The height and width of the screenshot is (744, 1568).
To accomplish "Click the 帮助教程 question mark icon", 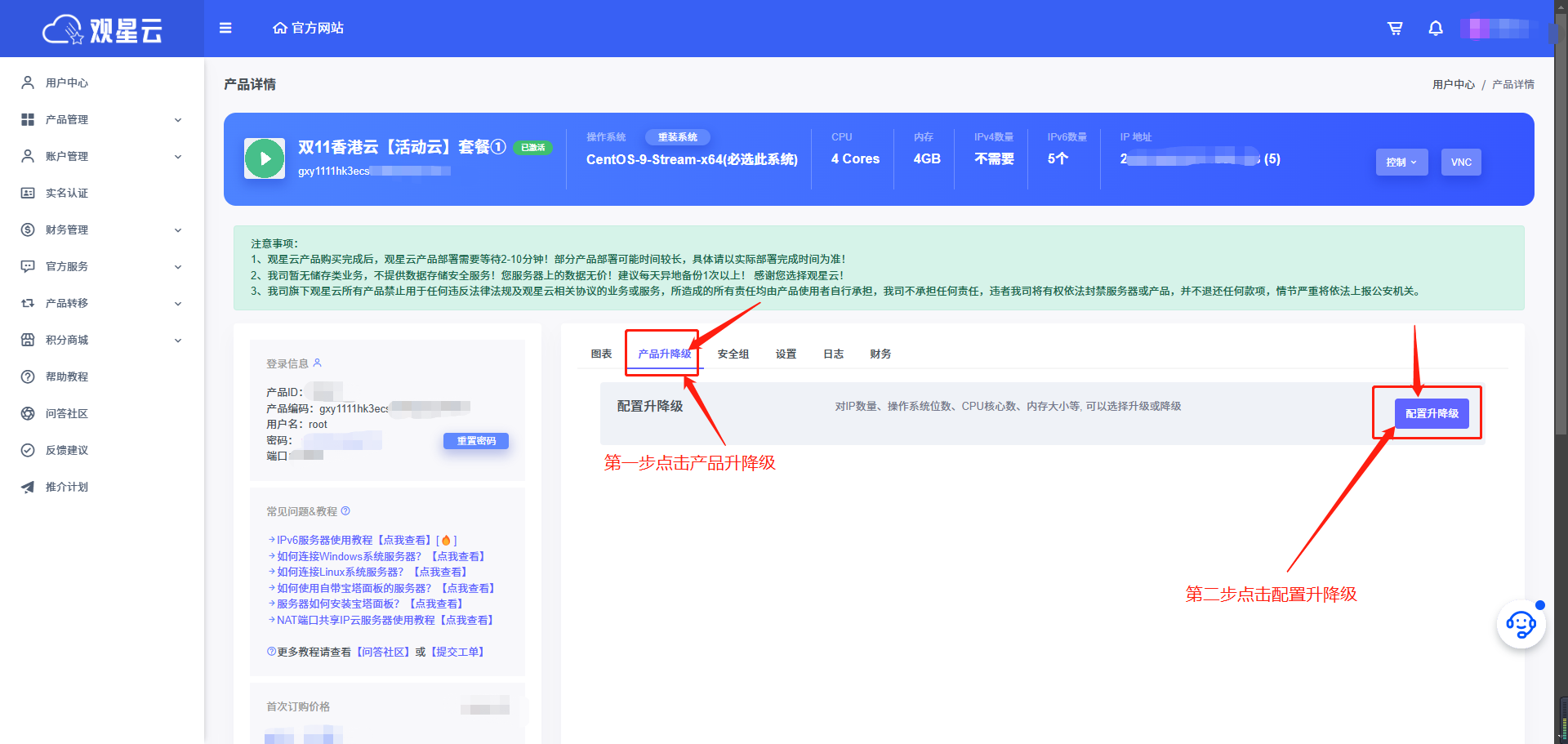I will (x=28, y=376).
